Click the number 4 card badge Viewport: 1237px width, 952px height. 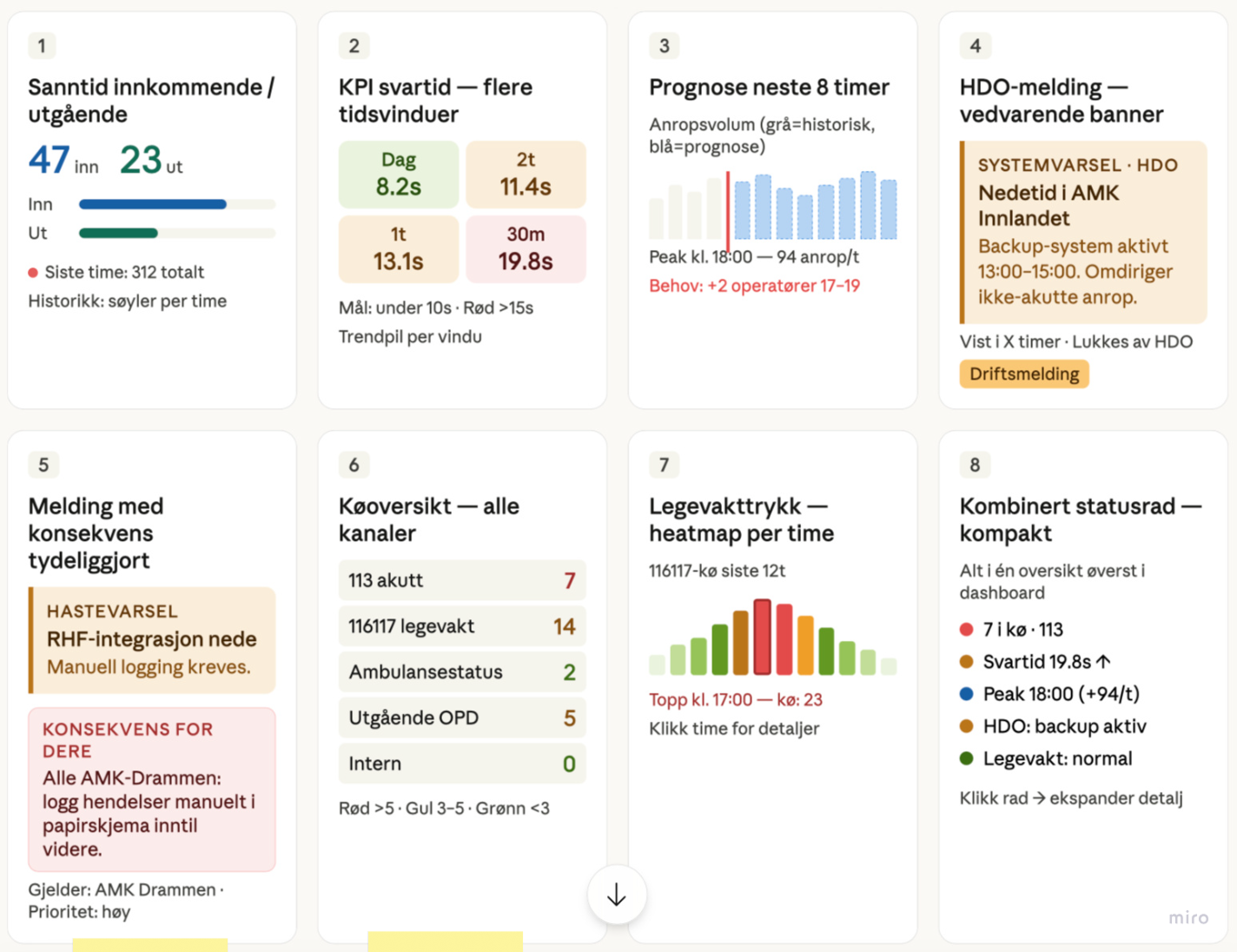coord(975,45)
